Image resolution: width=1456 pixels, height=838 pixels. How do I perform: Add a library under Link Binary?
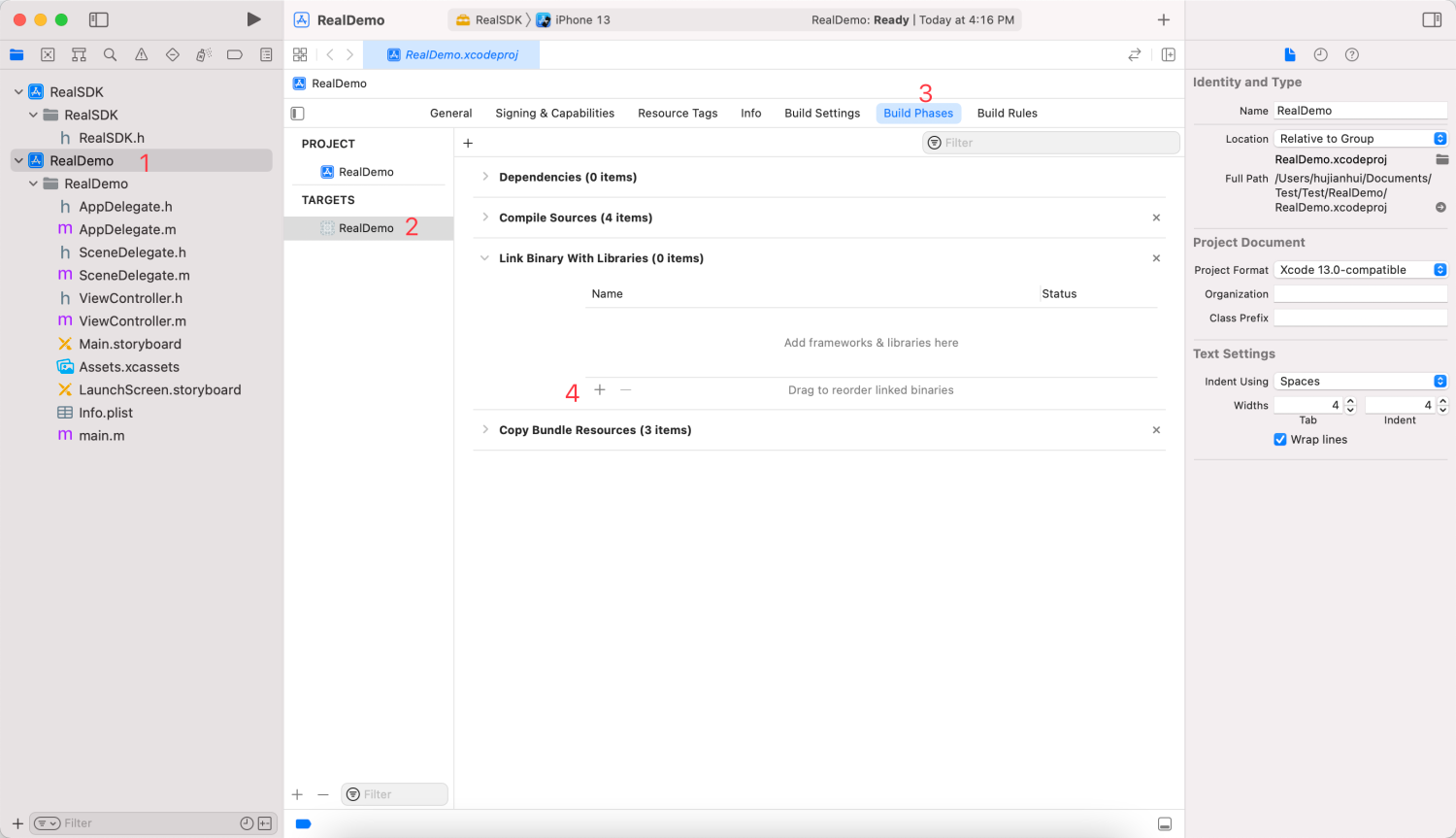tap(600, 389)
